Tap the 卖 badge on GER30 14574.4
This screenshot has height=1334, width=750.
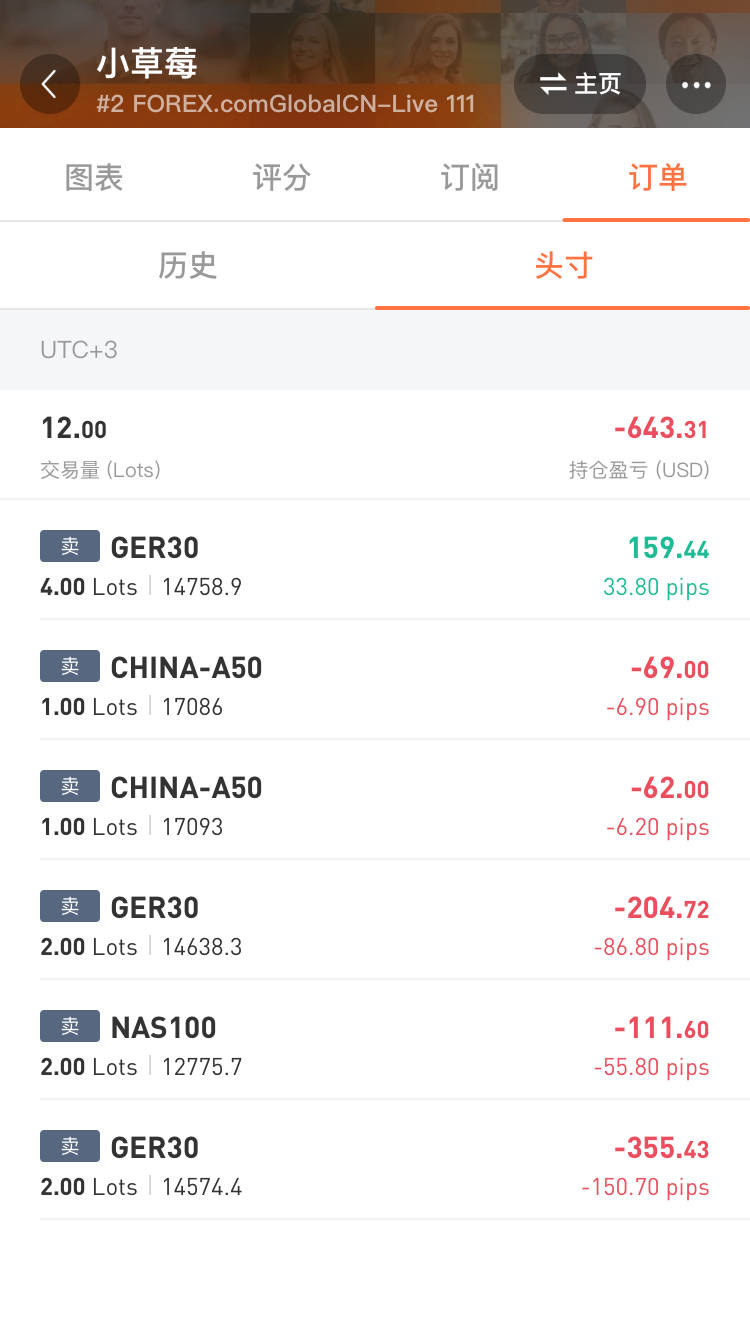click(70, 1146)
